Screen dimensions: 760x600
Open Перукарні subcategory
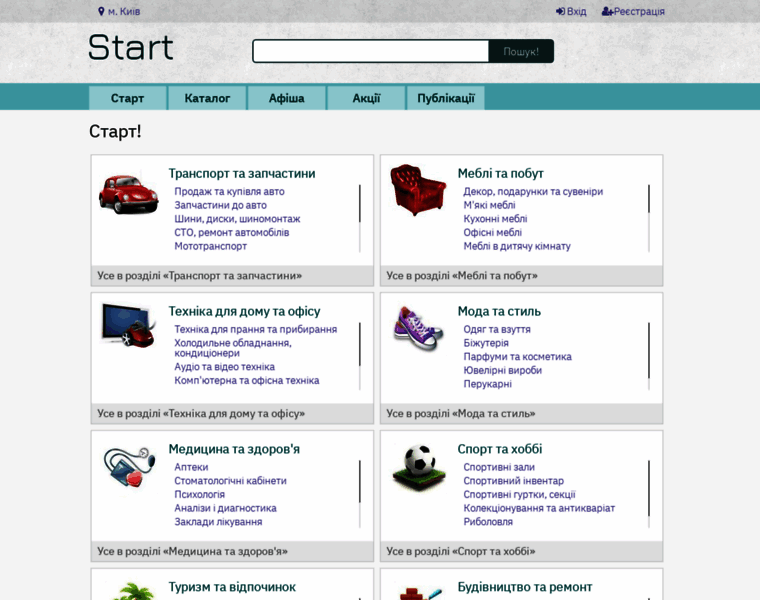pos(487,383)
